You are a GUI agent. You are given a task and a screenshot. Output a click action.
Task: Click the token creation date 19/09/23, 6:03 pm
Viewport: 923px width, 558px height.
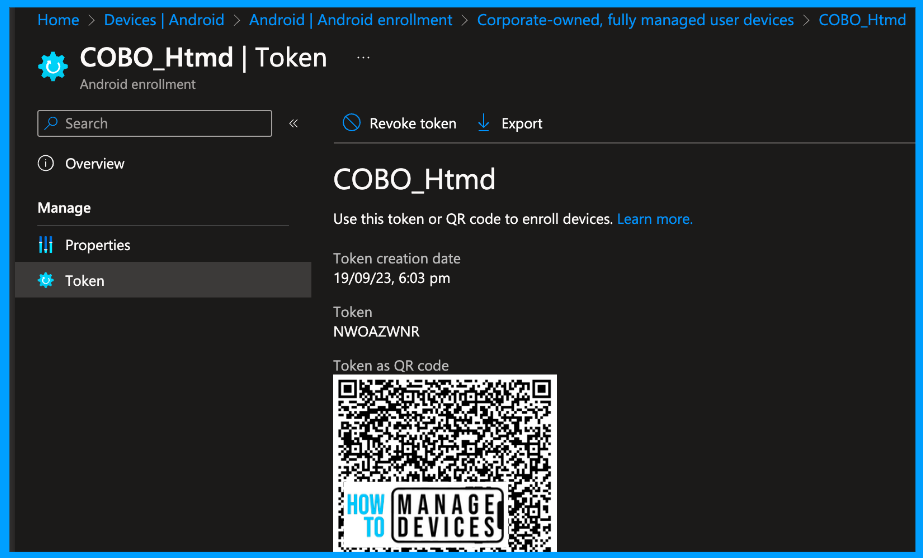[x=391, y=278]
